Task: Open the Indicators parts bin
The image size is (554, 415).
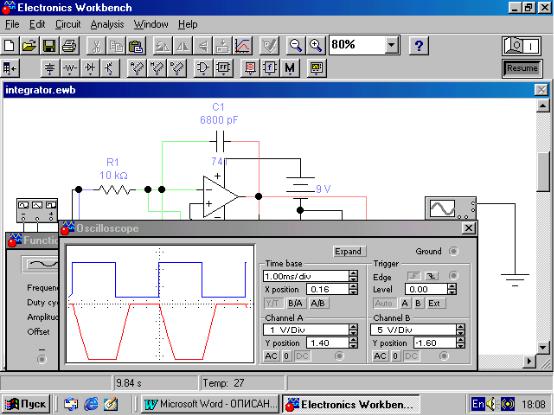Action: [x=250, y=68]
